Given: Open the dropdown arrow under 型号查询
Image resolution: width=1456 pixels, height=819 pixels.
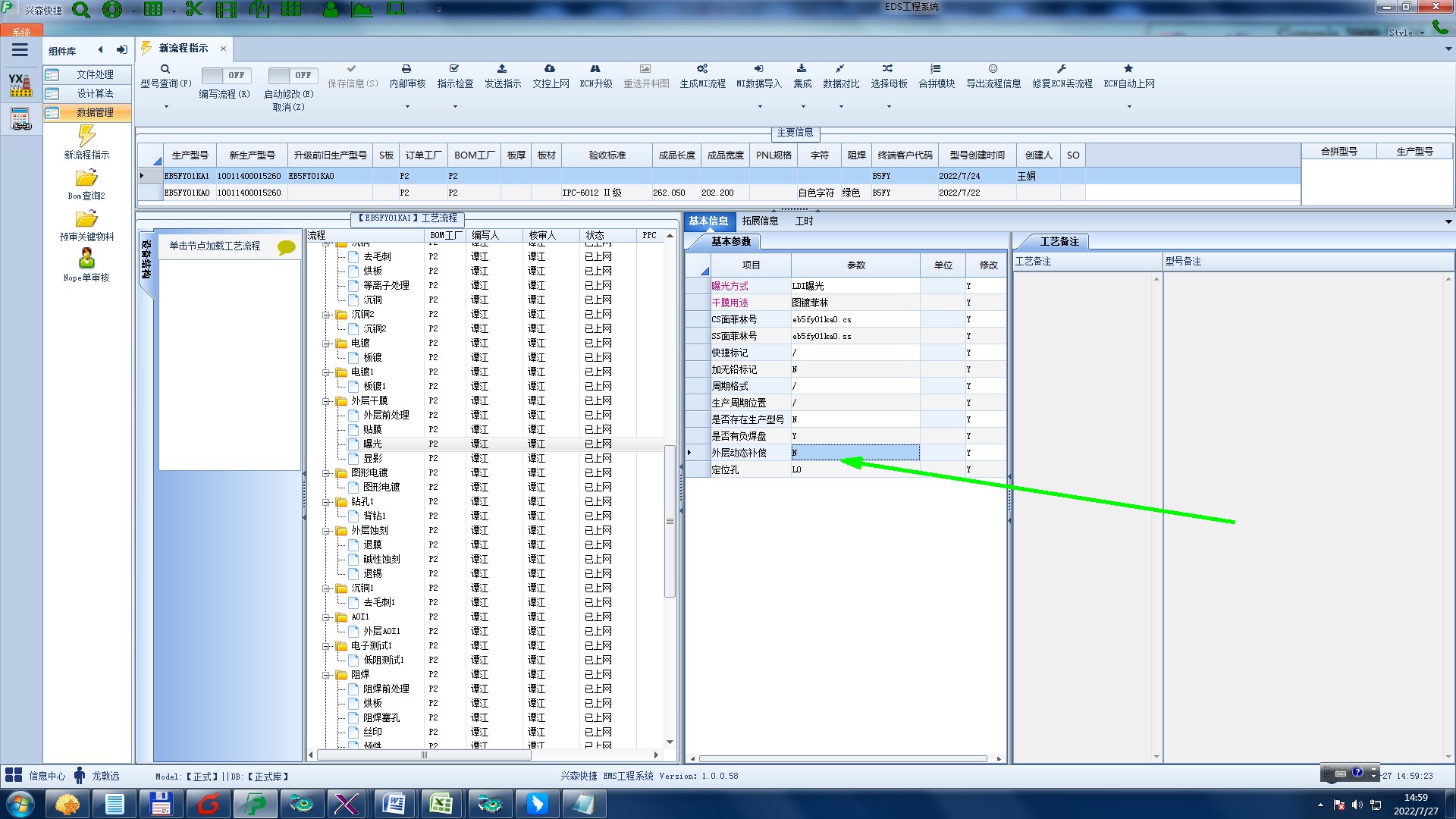Looking at the screenshot, I should [166, 107].
